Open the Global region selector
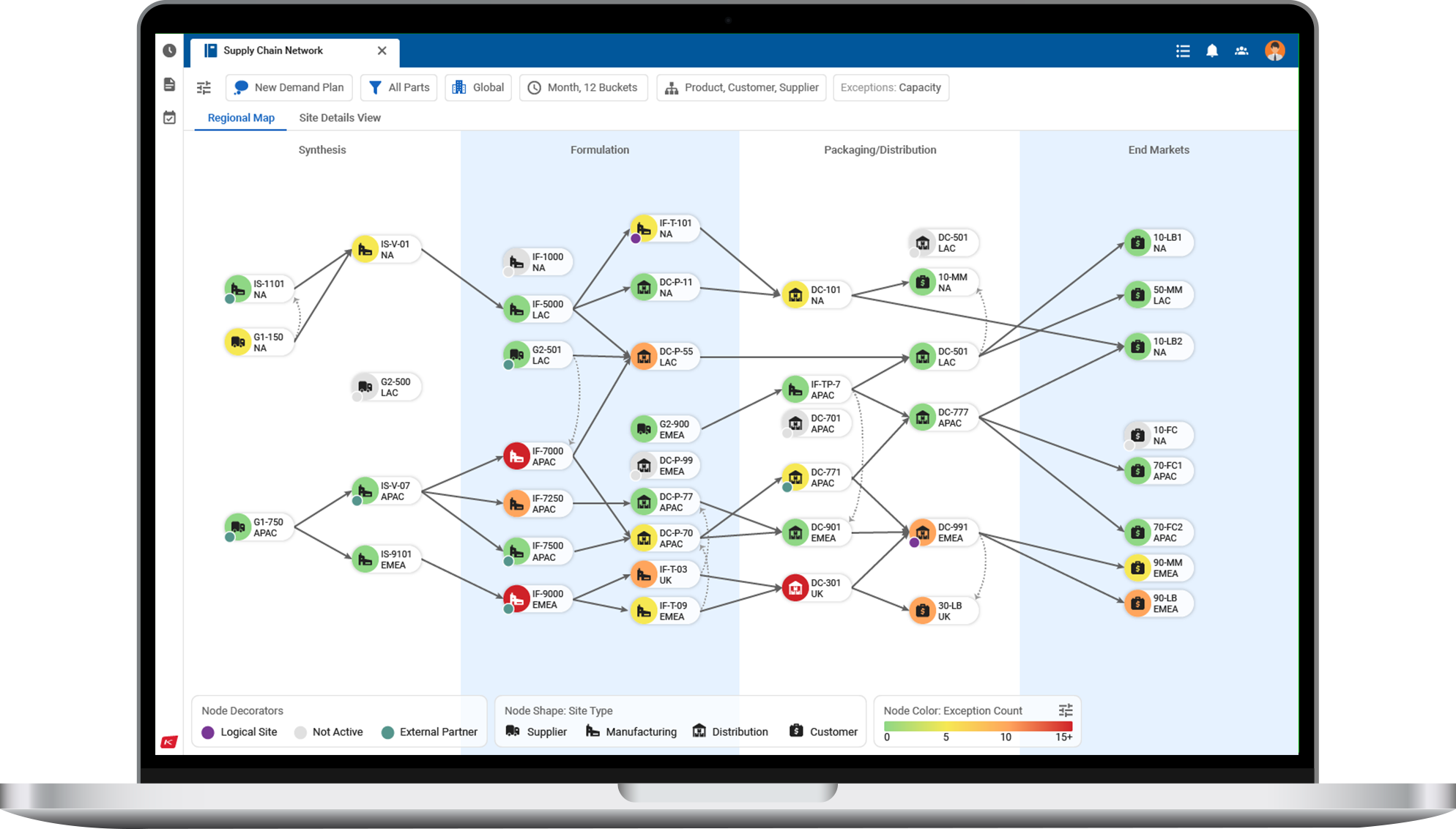The width and height of the screenshot is (1456, 829). [x=478, y=88]
